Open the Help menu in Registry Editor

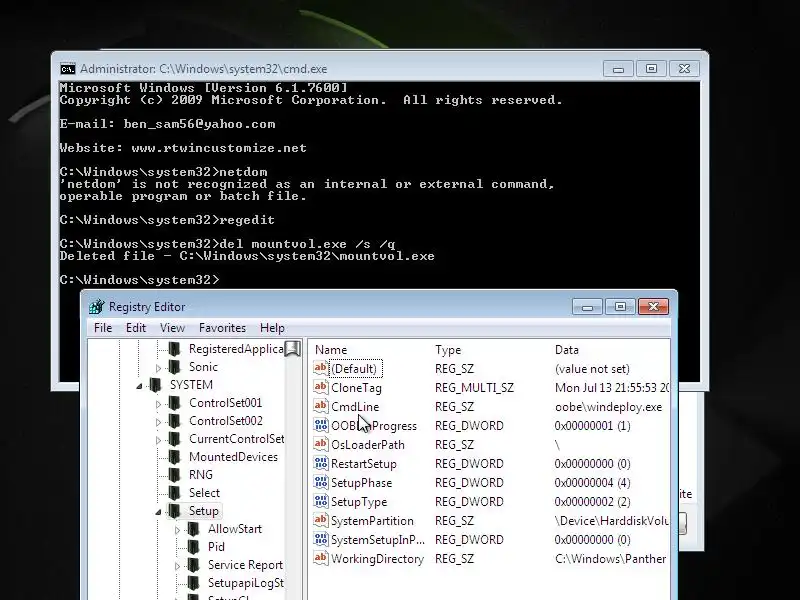pos(272,328)
